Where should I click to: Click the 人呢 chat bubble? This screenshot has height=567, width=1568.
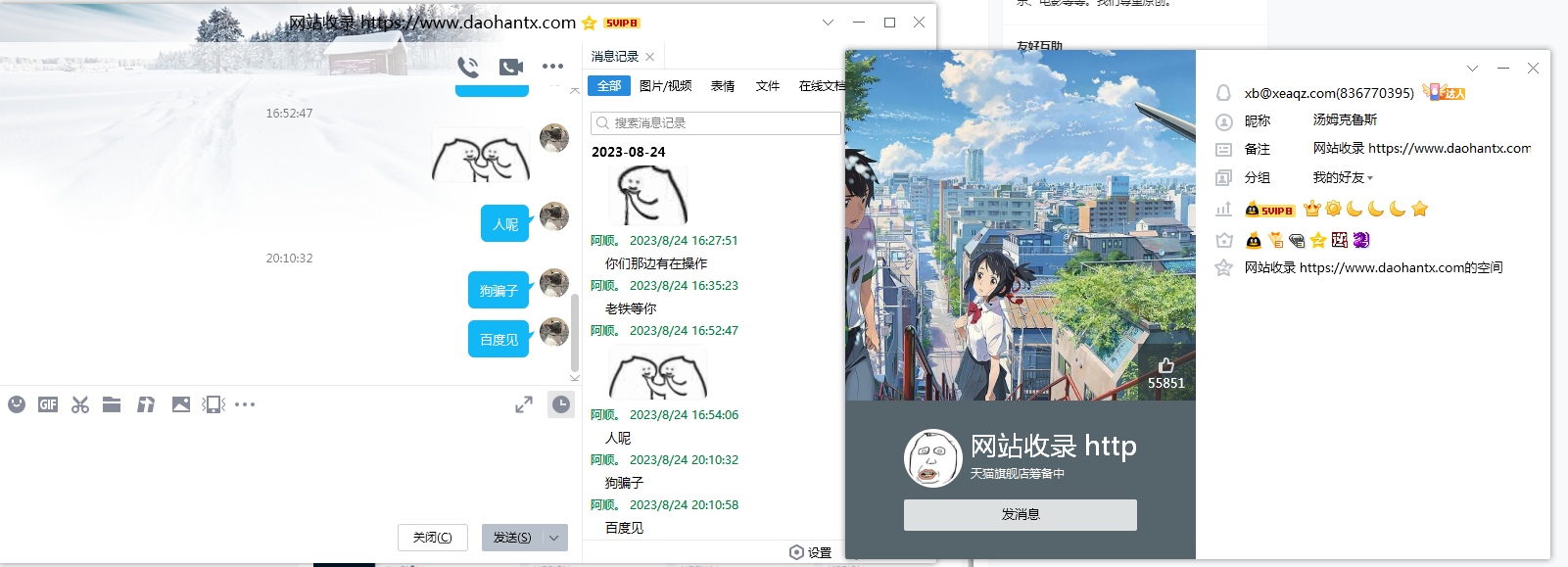pyautogui.click(x=505, y=223)
